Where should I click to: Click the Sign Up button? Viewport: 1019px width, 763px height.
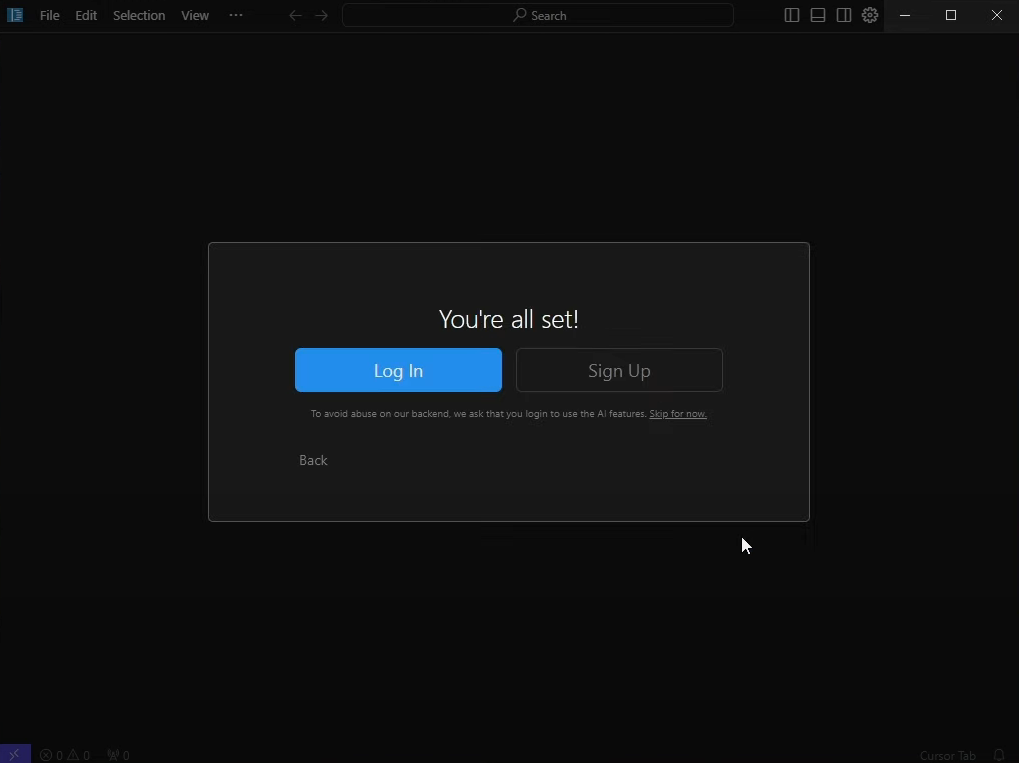point(619,370)
